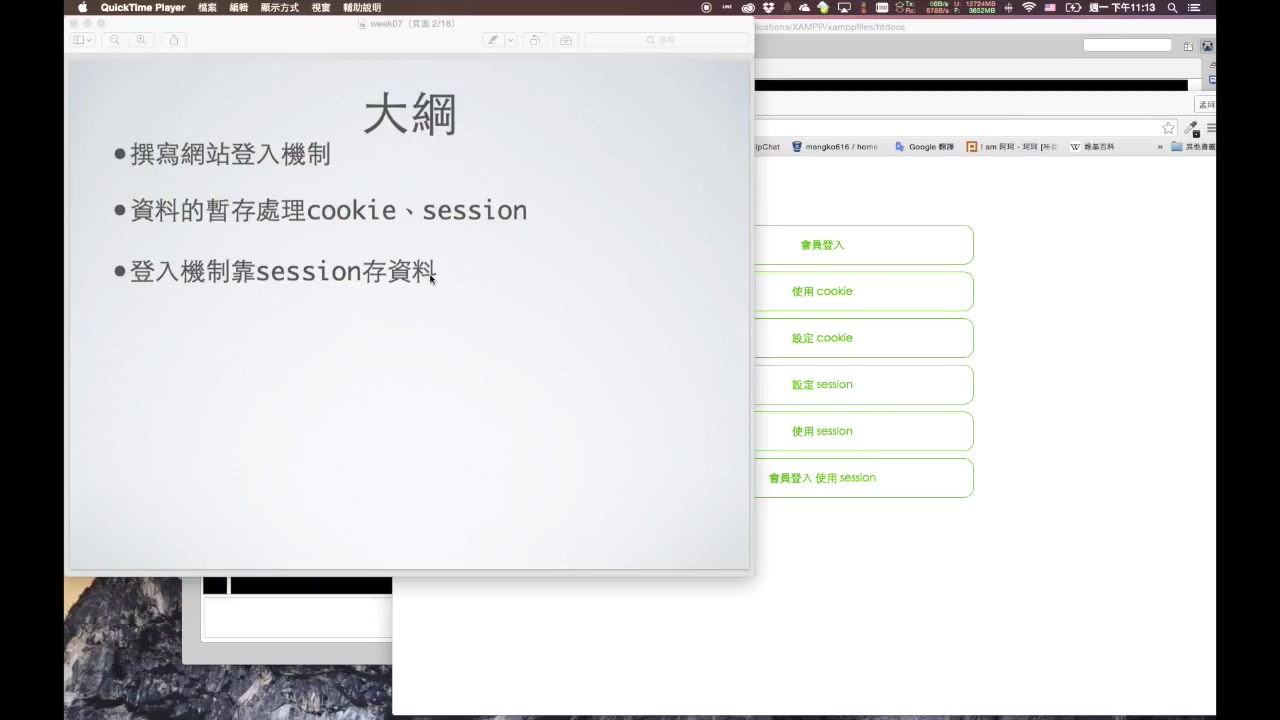Click the battery status icon

1074,7
